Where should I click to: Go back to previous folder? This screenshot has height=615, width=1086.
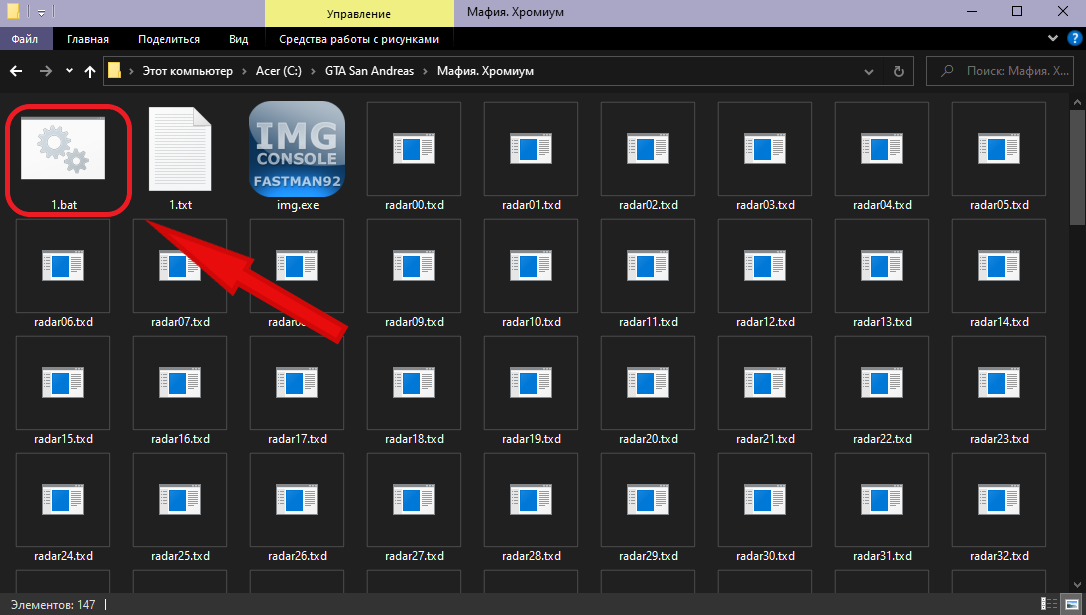[x=16, y=71]
